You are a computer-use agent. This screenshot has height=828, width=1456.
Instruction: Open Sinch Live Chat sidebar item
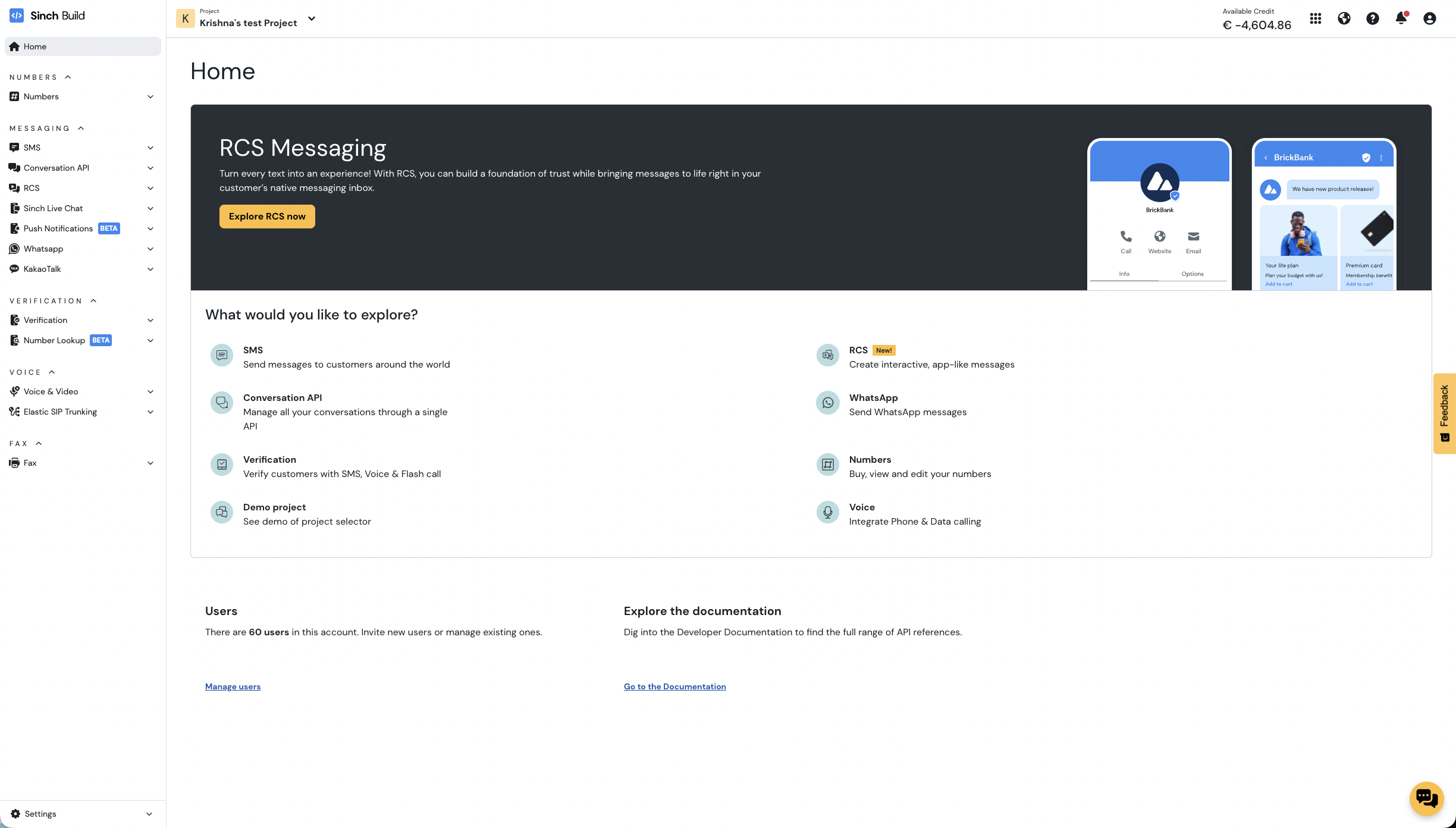54,208
